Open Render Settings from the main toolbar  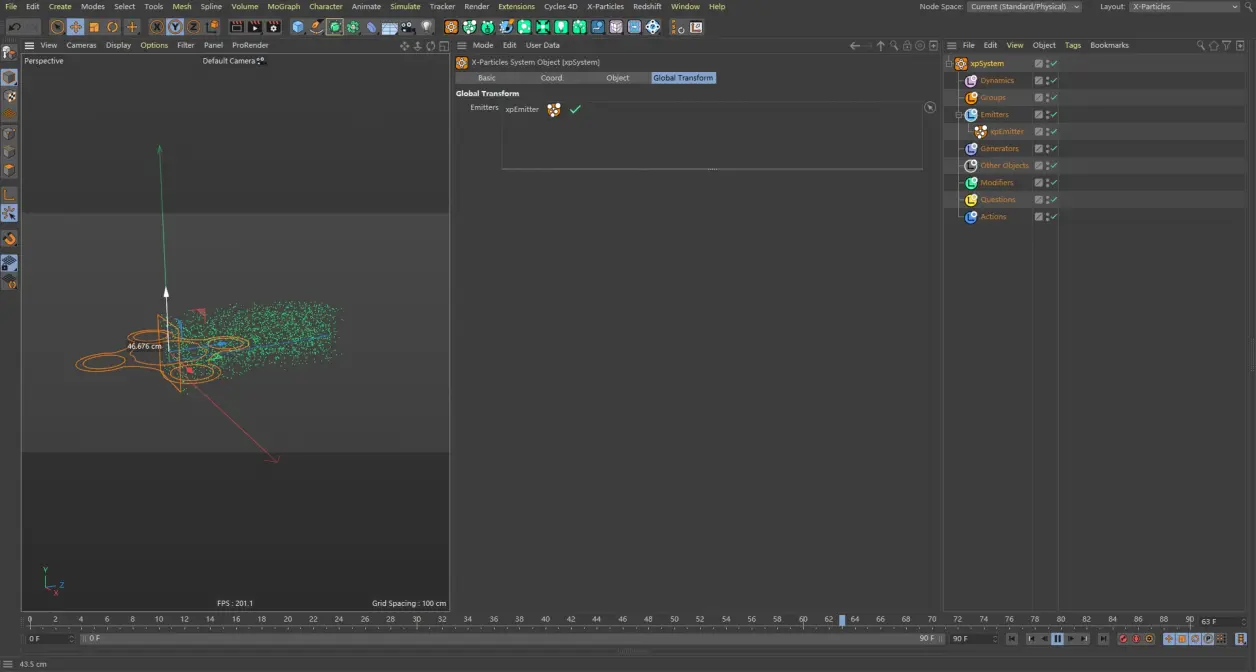(273, 27)
